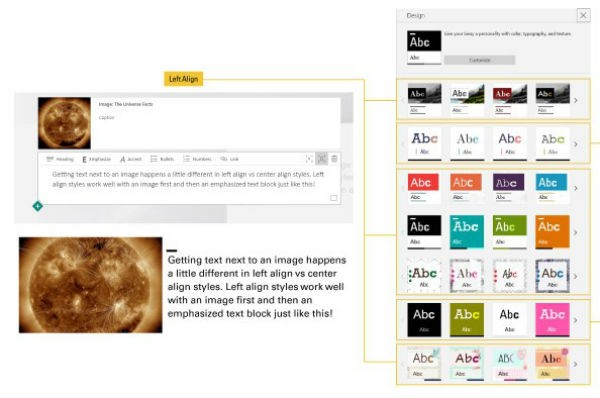Viewport: 600px width, 398px height.
Task: Choose the pink-dotted bordered Abc style
Action: click(467, 276)
